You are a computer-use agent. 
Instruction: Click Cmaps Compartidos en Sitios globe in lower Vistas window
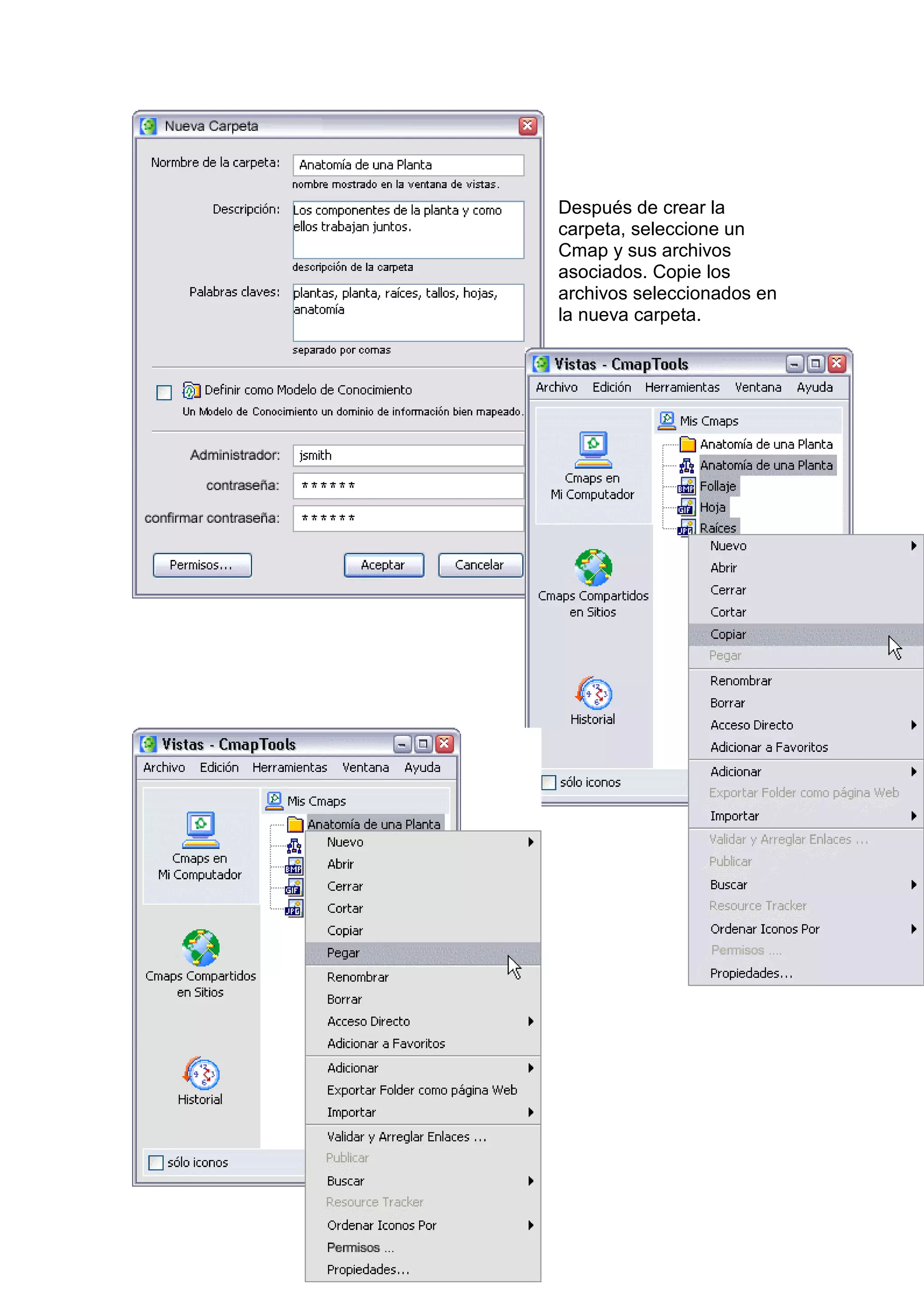pyautogui.click(x=200, y=947)
